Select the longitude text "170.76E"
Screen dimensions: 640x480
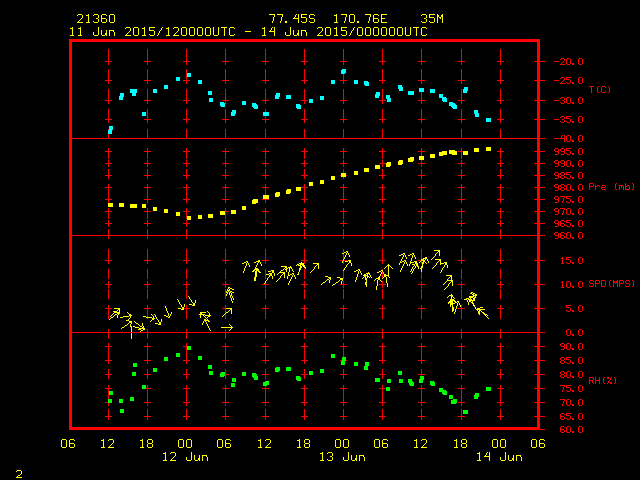coord(360,19)
